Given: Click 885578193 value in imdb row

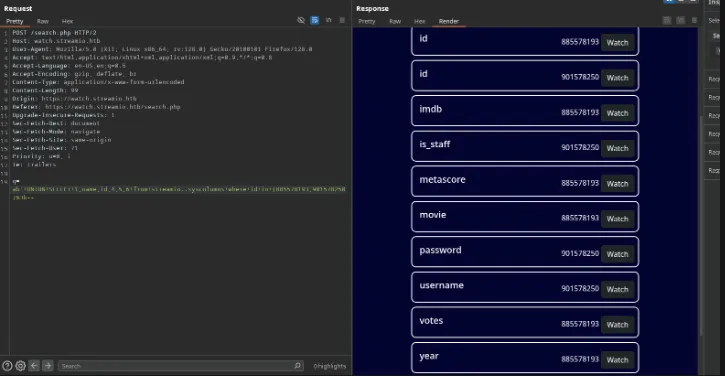Looking at the screenshot, I should (580, 112).
